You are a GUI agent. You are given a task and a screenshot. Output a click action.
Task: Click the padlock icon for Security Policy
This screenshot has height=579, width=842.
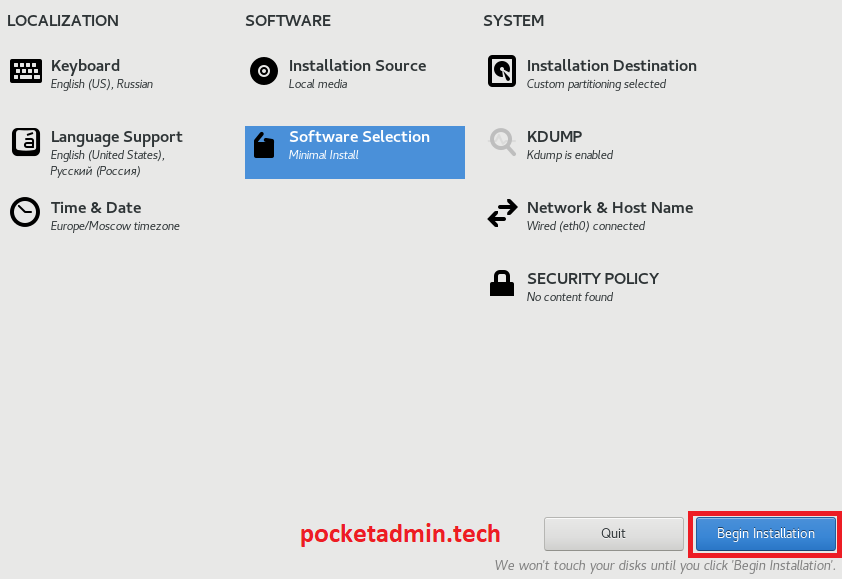(502, 284)
